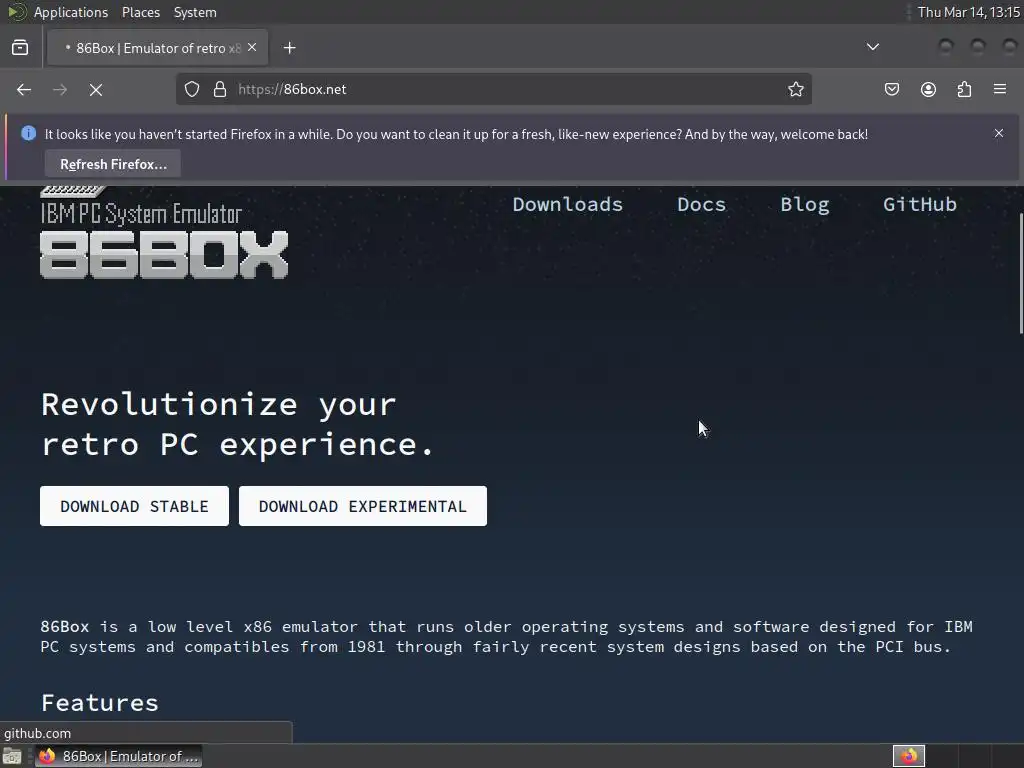Click the show desktop icon in bottom panel
Screen dimensions: 1024x768
point(12,756)
